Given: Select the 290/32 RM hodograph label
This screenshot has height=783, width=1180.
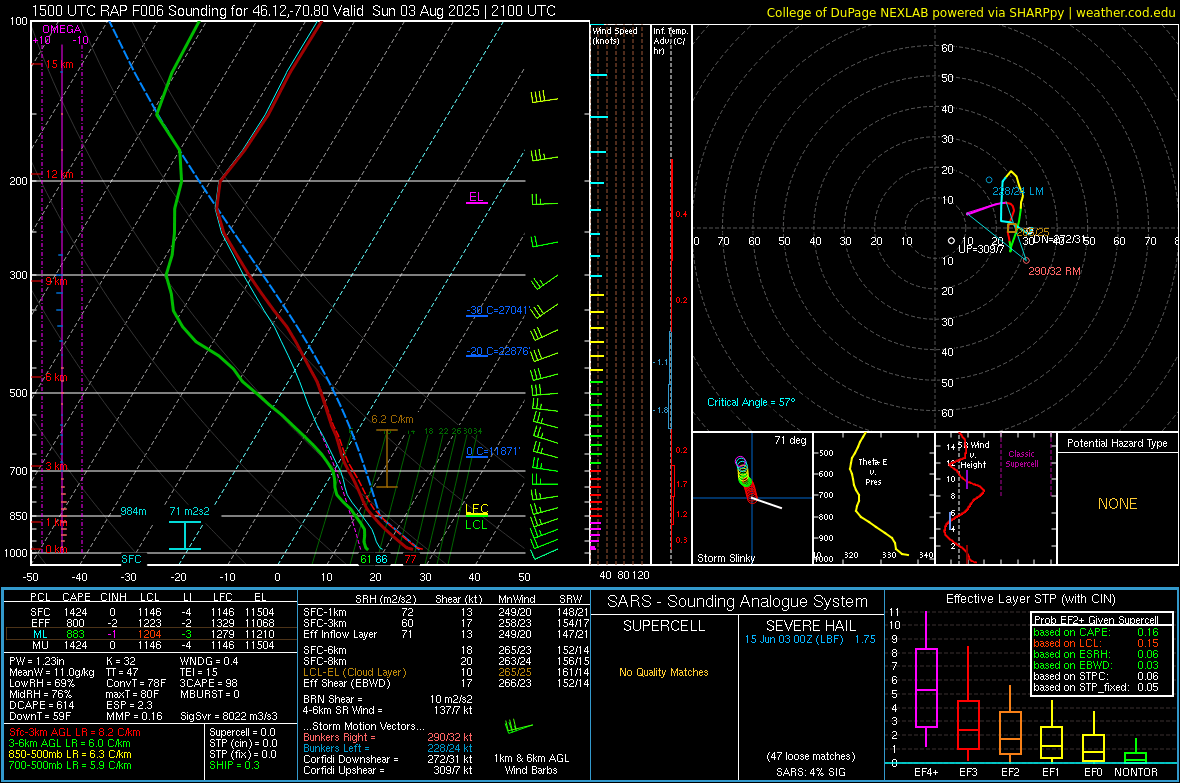Looking at the screenshot, I should (x=1054, y=271).
